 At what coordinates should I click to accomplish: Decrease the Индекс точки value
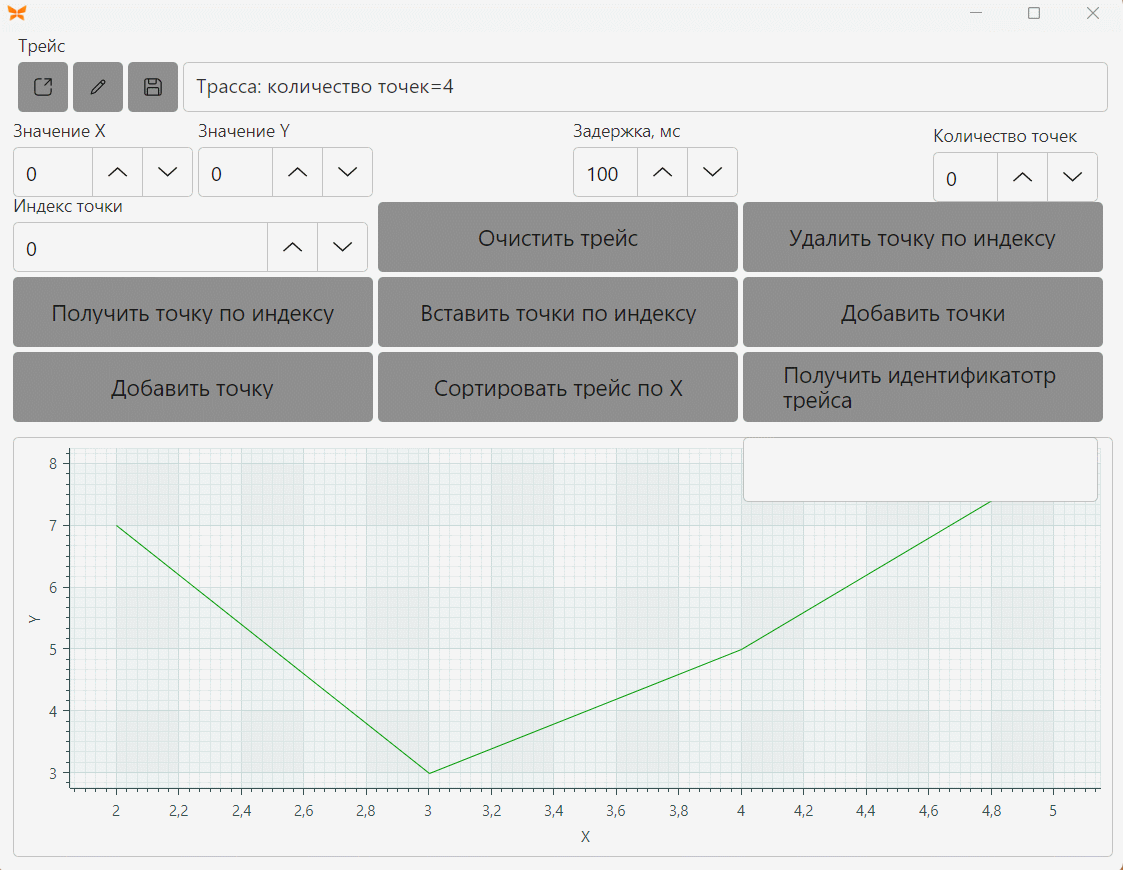click(342, 247)
